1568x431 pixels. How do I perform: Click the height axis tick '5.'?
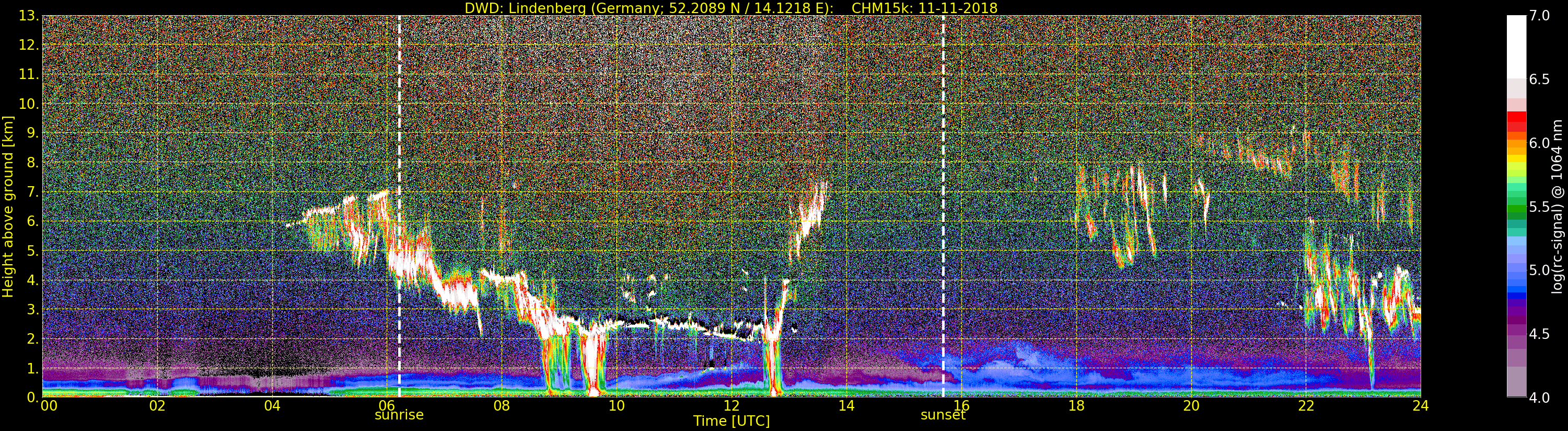pos(33,251)
